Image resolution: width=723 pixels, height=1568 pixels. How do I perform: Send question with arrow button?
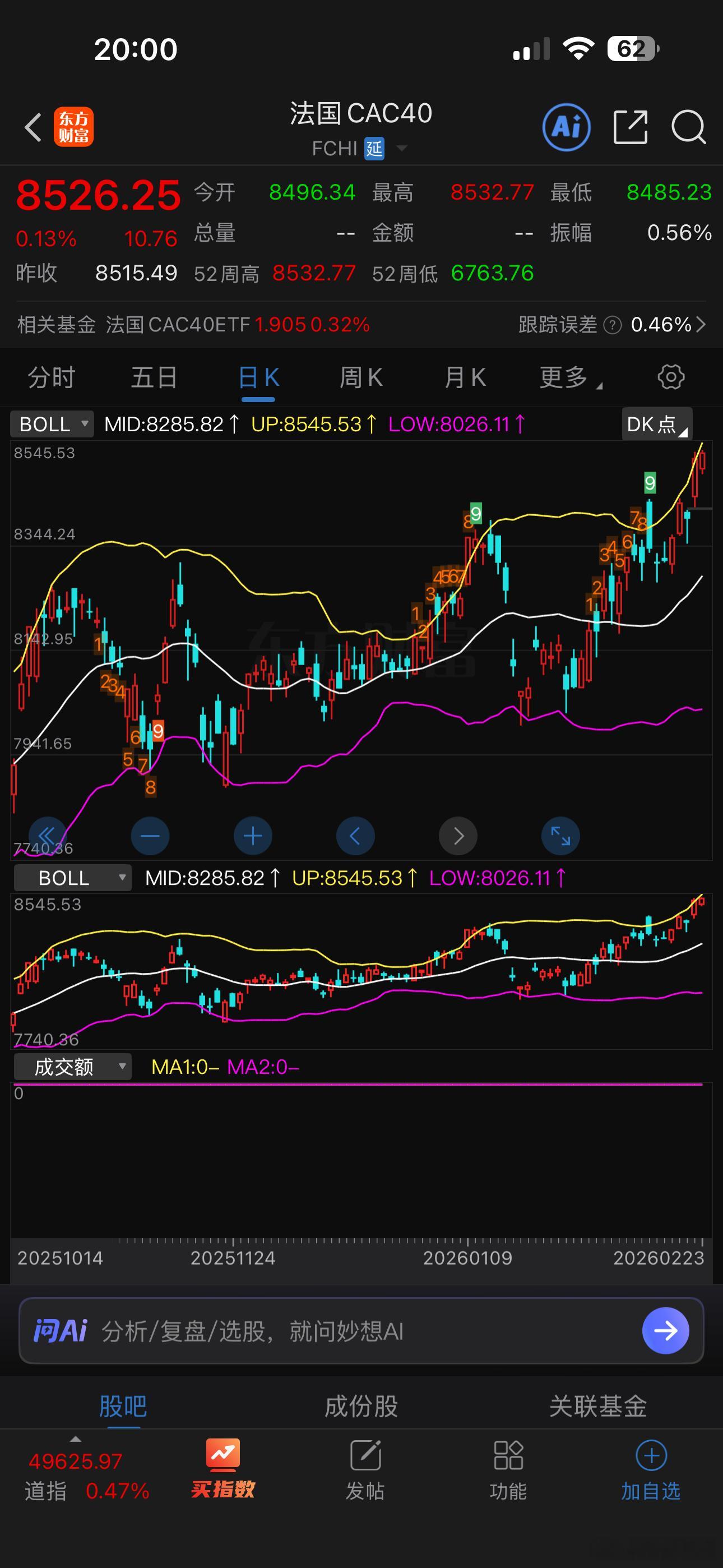pyautogui.click(x=666, y=1331)
